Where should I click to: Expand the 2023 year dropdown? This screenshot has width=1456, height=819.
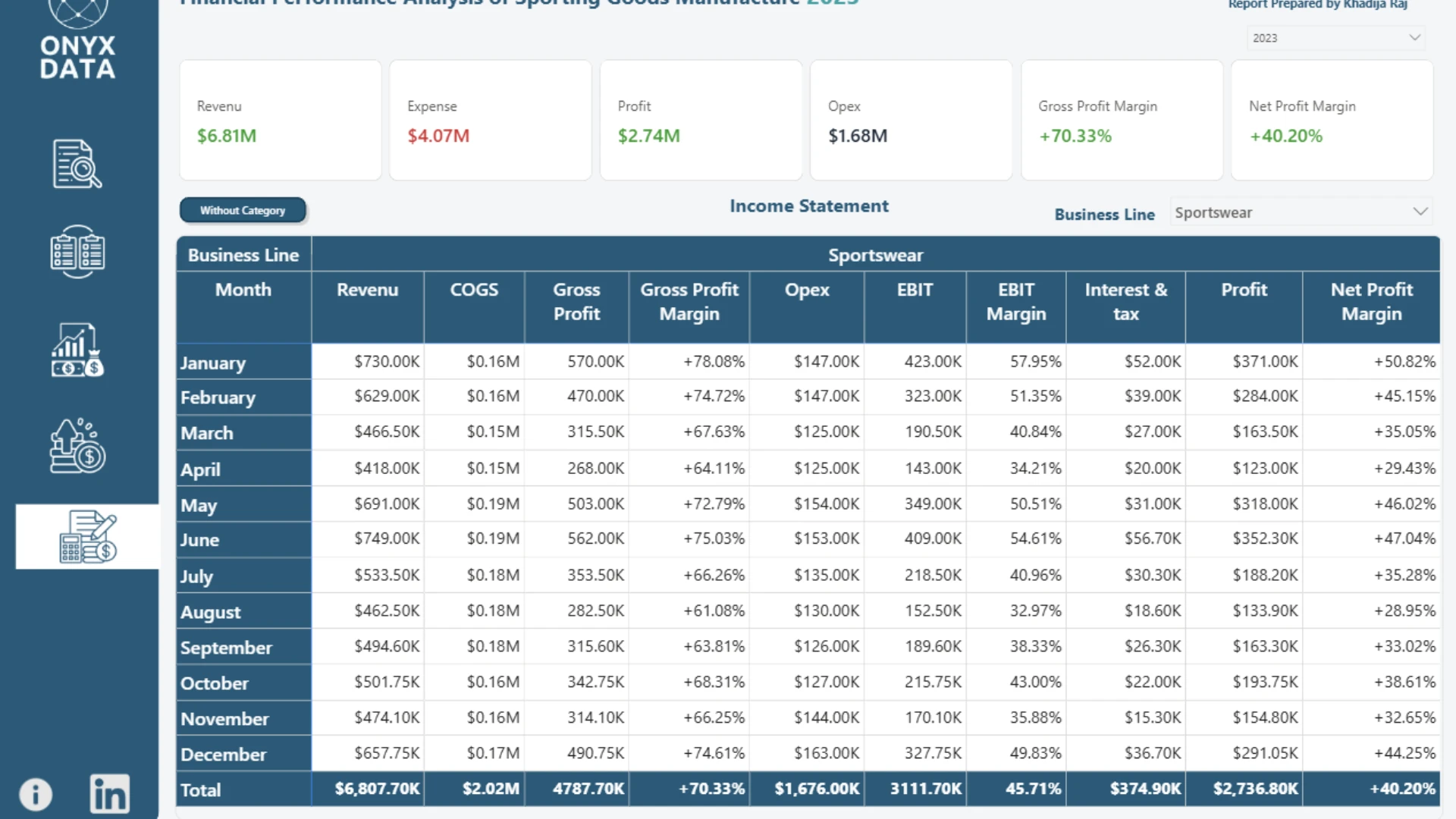click(x=1336, y=38)
